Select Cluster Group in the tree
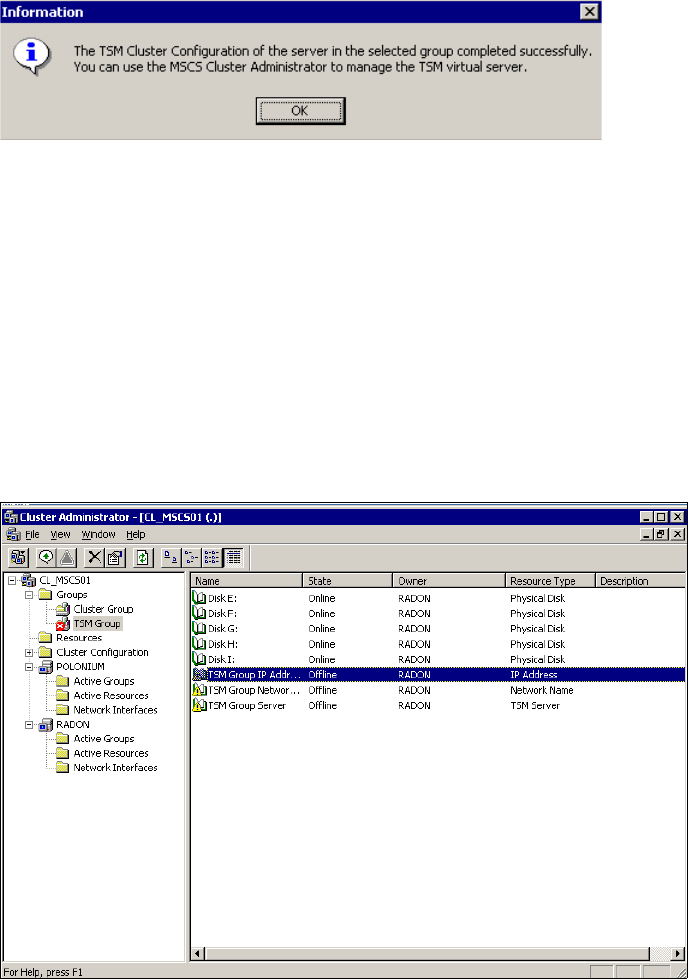 (104, 609)
